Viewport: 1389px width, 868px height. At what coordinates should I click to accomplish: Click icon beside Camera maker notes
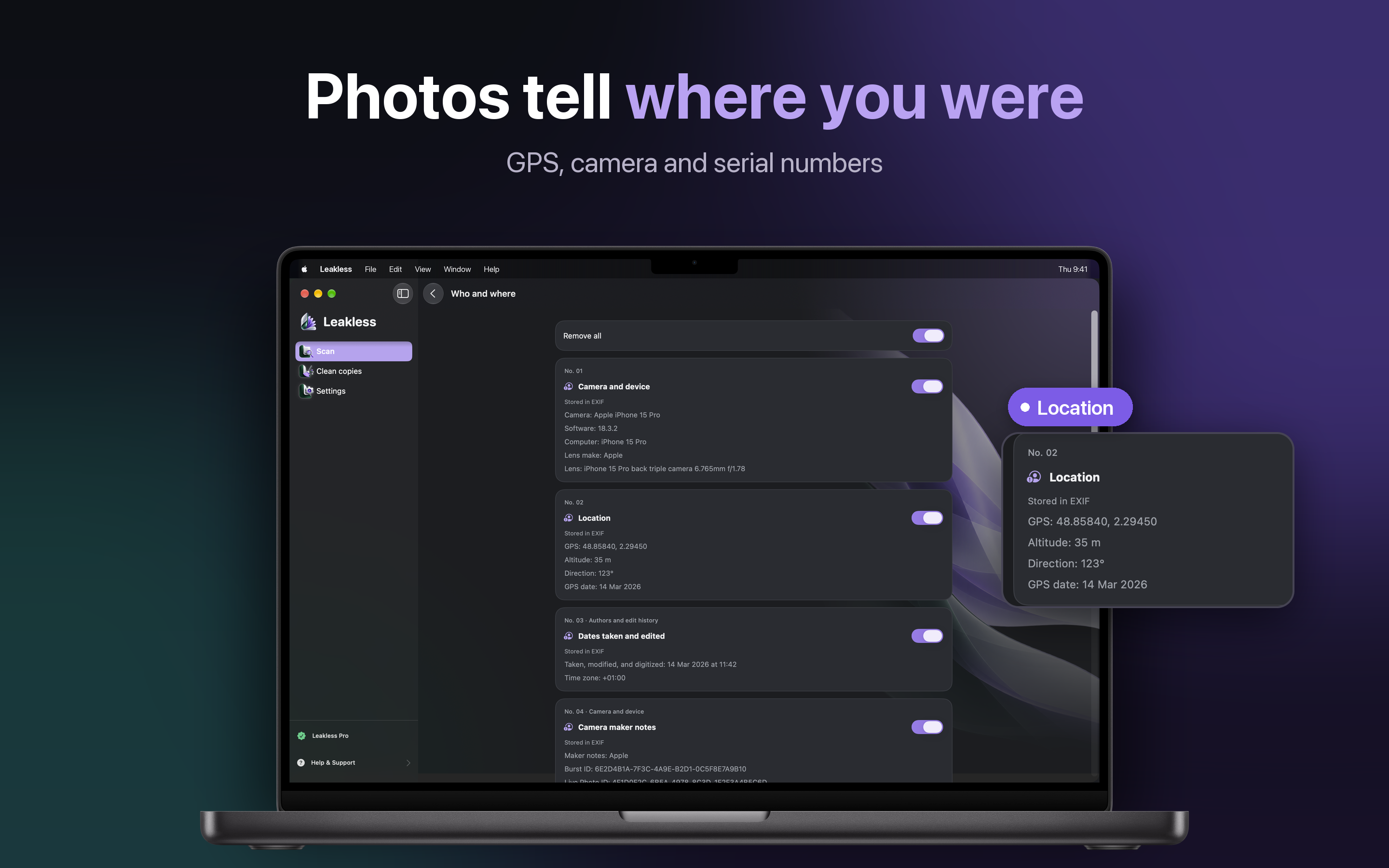click(568, 727)
